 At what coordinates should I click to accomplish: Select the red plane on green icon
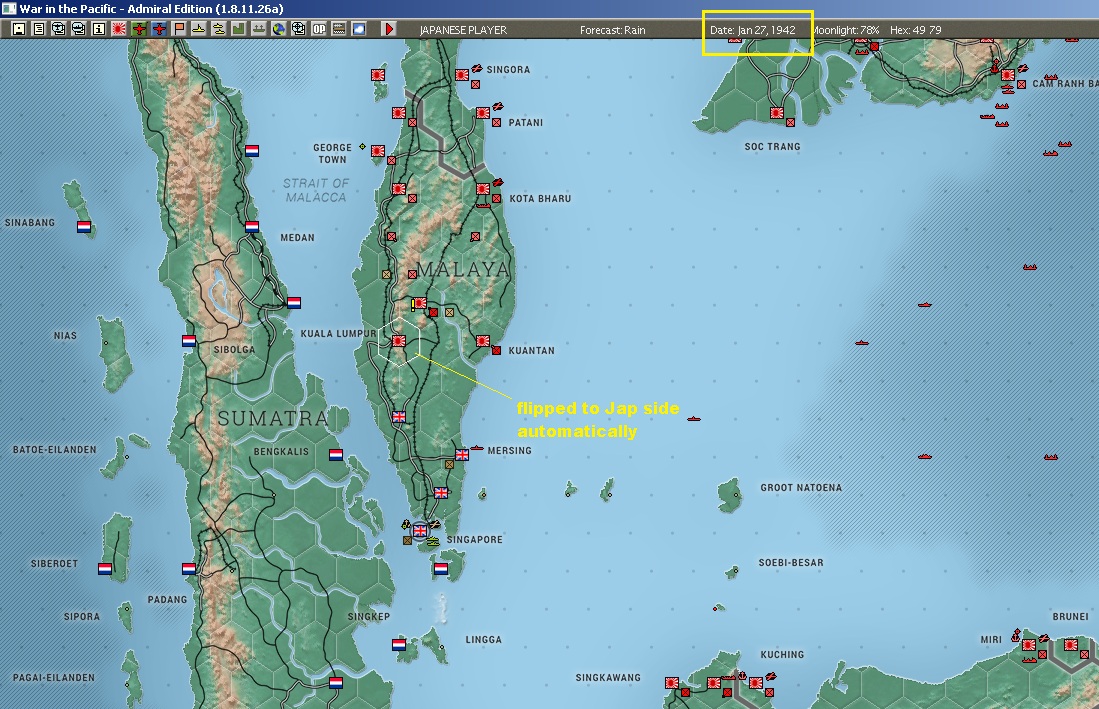tap(139, 29)
